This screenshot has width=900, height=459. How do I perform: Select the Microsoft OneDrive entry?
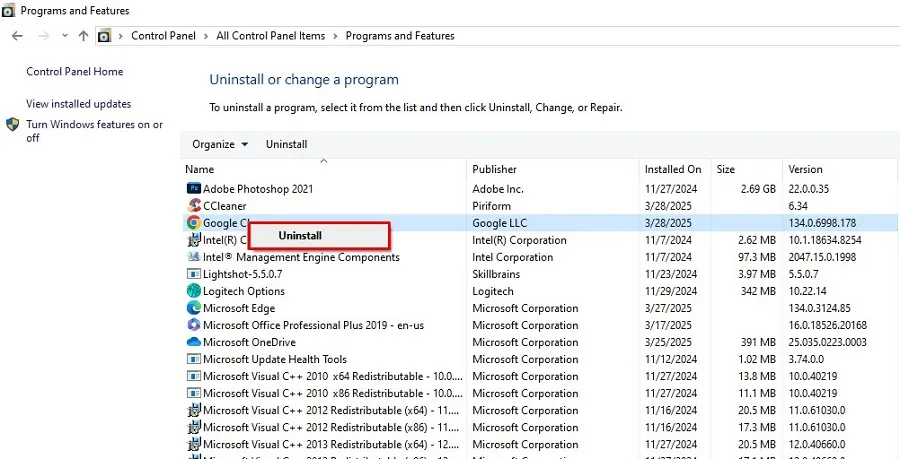point(249,342)
